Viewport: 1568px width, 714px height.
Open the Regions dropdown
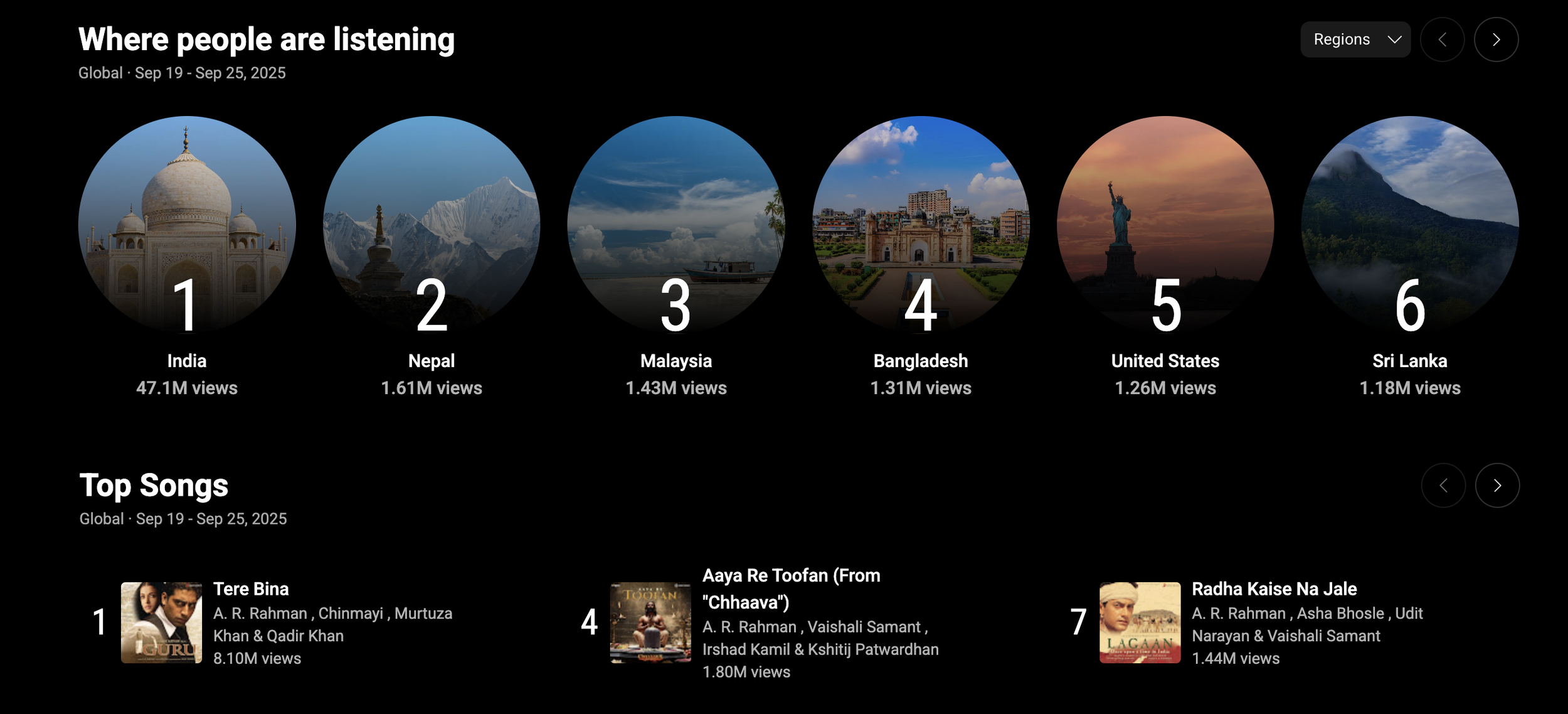pyautogui.click(x=1355, y=40)
